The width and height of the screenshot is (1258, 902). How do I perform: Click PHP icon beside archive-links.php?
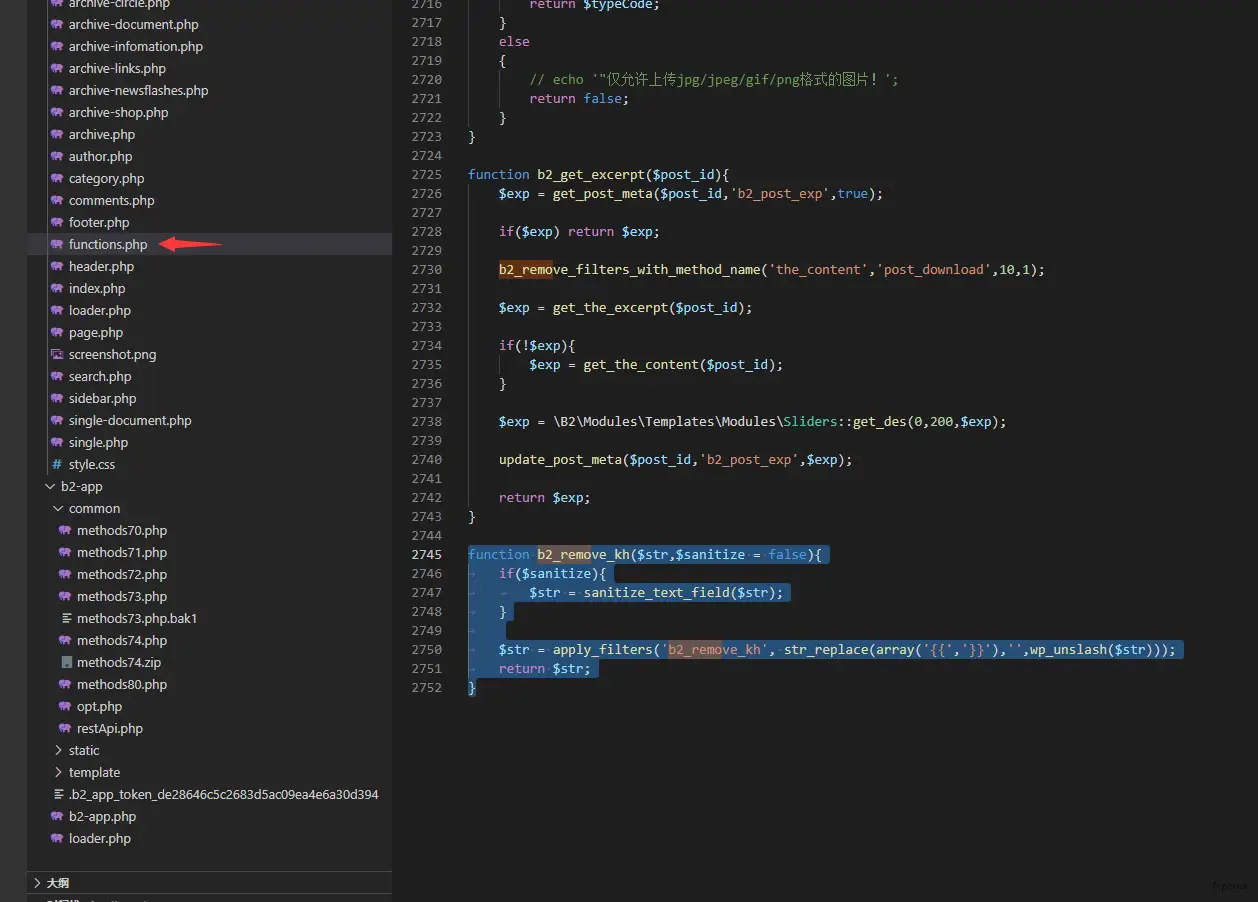click(57, 68)
